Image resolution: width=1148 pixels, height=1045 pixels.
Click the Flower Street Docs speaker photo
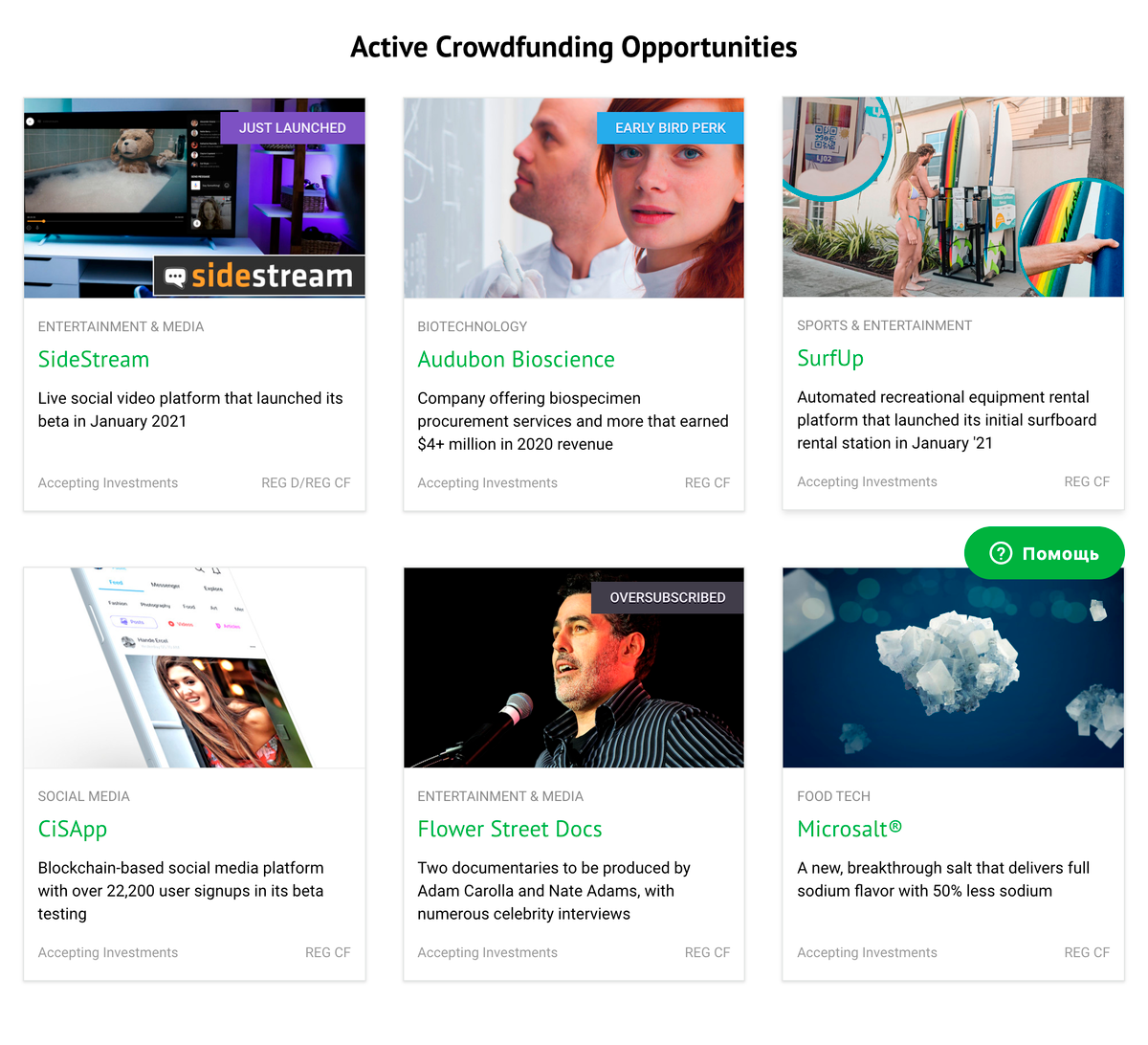click(x=574, y=668)
